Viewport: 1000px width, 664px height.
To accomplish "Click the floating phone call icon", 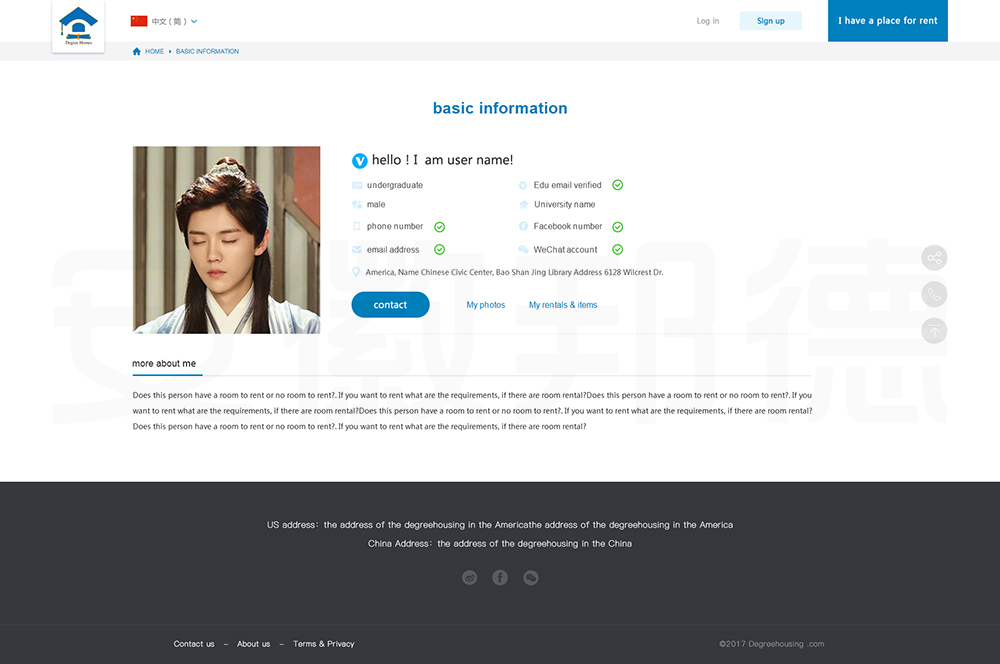I will 934,294.
